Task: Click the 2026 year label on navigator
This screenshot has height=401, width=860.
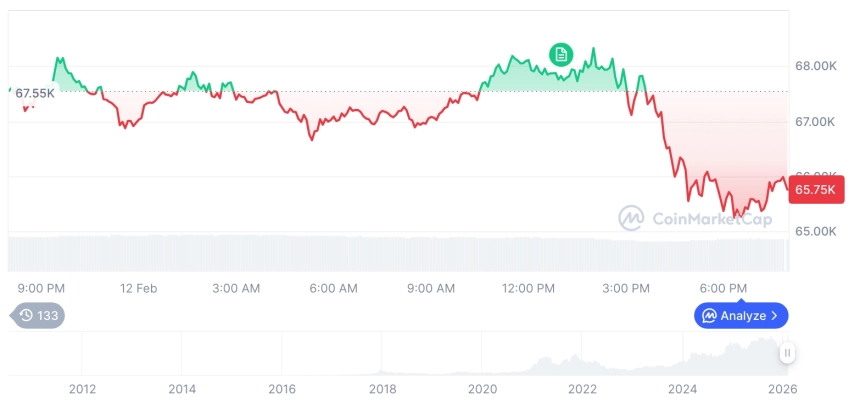Action: [782, 389]
